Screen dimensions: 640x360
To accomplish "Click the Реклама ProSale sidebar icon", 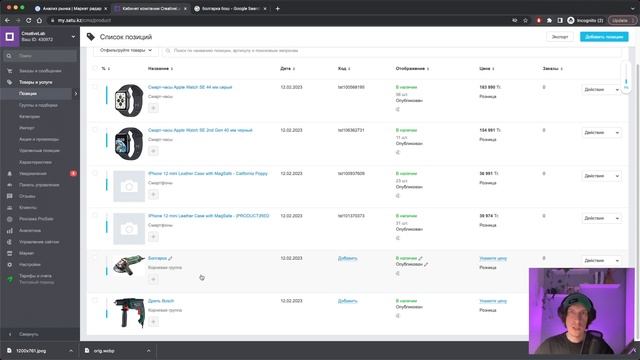I will 9,219.
